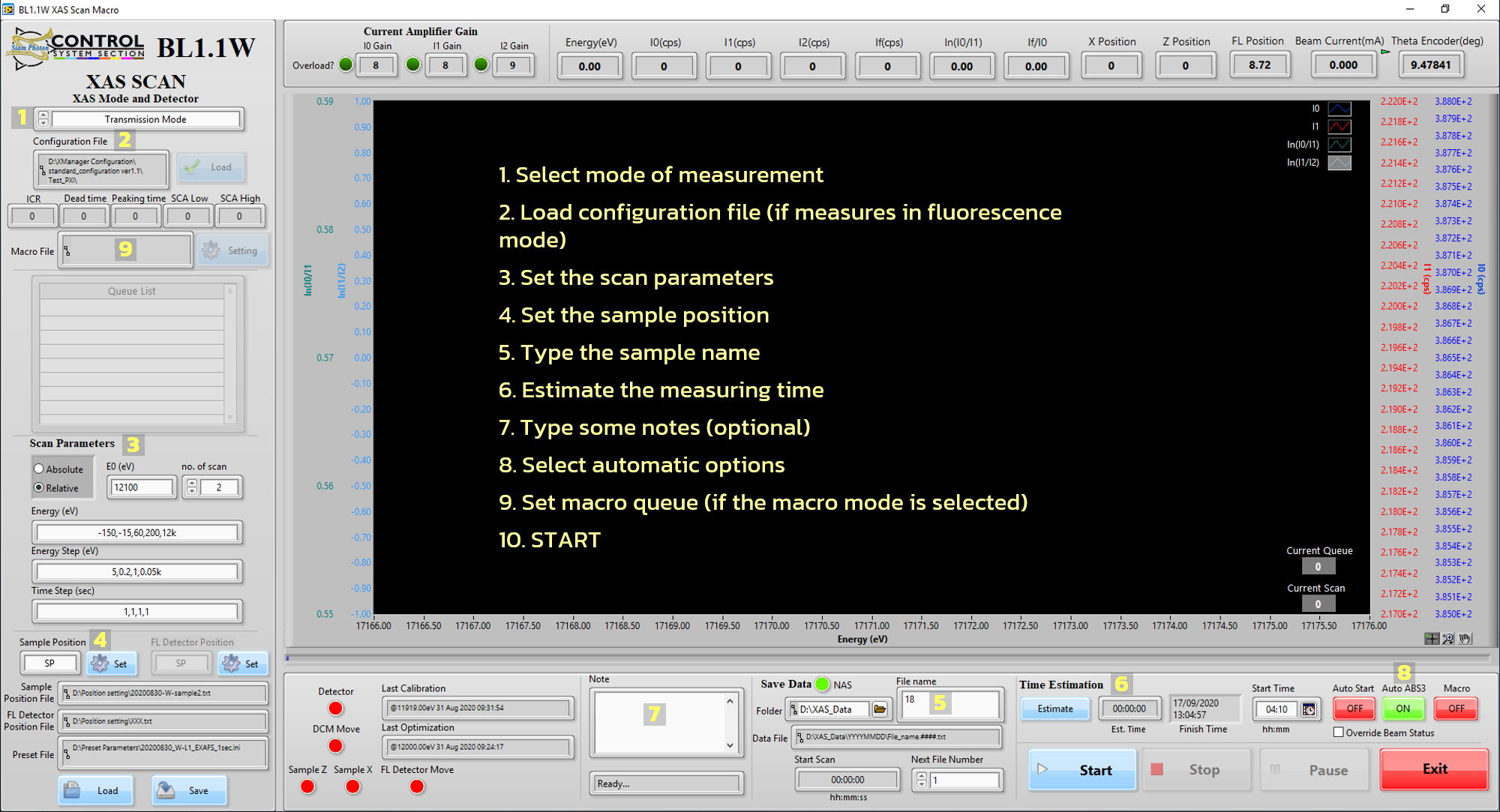Click the Save Data Folder path field
This screenshot has height=812, width=1500.
point(829,709)
